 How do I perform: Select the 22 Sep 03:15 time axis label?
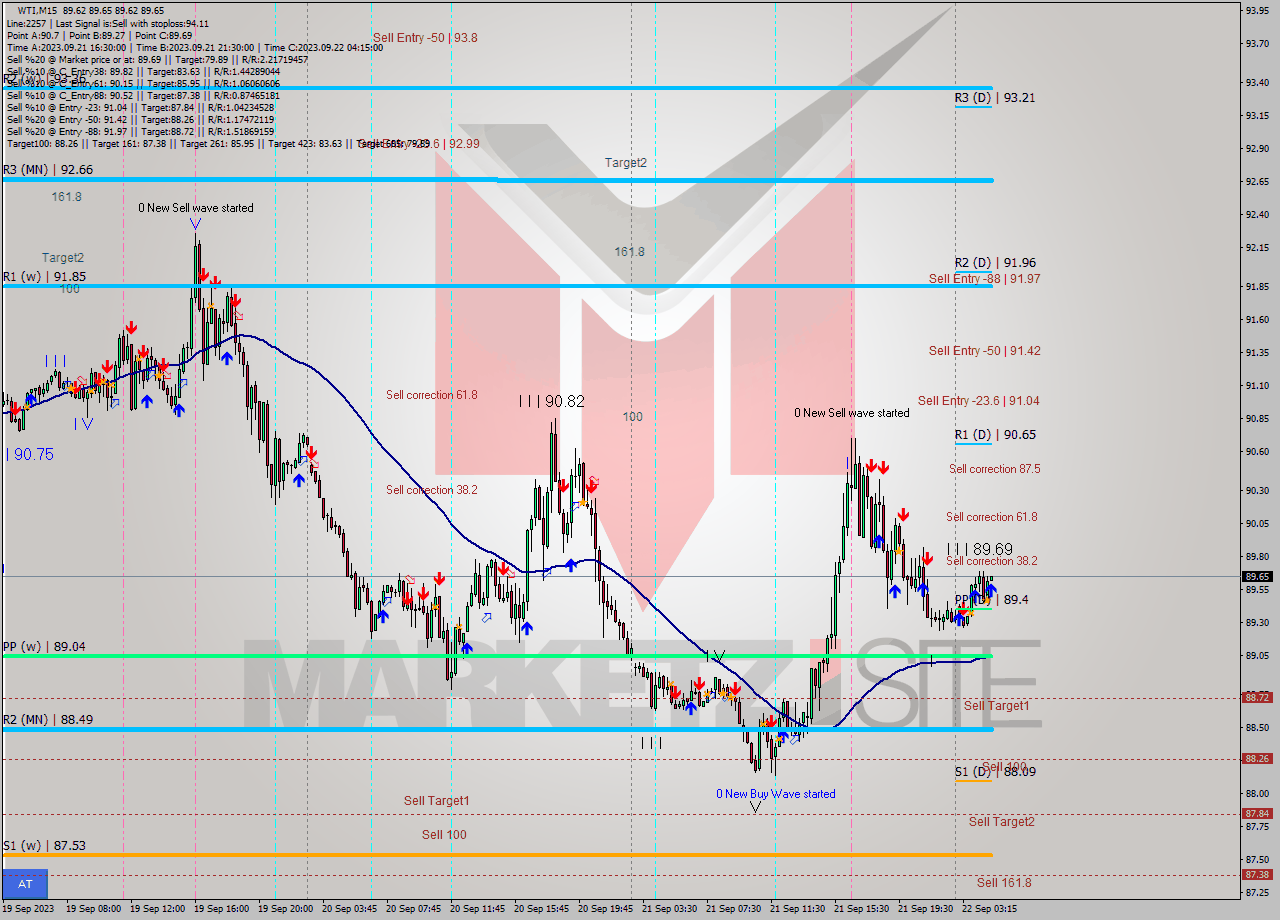tap(989, 909)
